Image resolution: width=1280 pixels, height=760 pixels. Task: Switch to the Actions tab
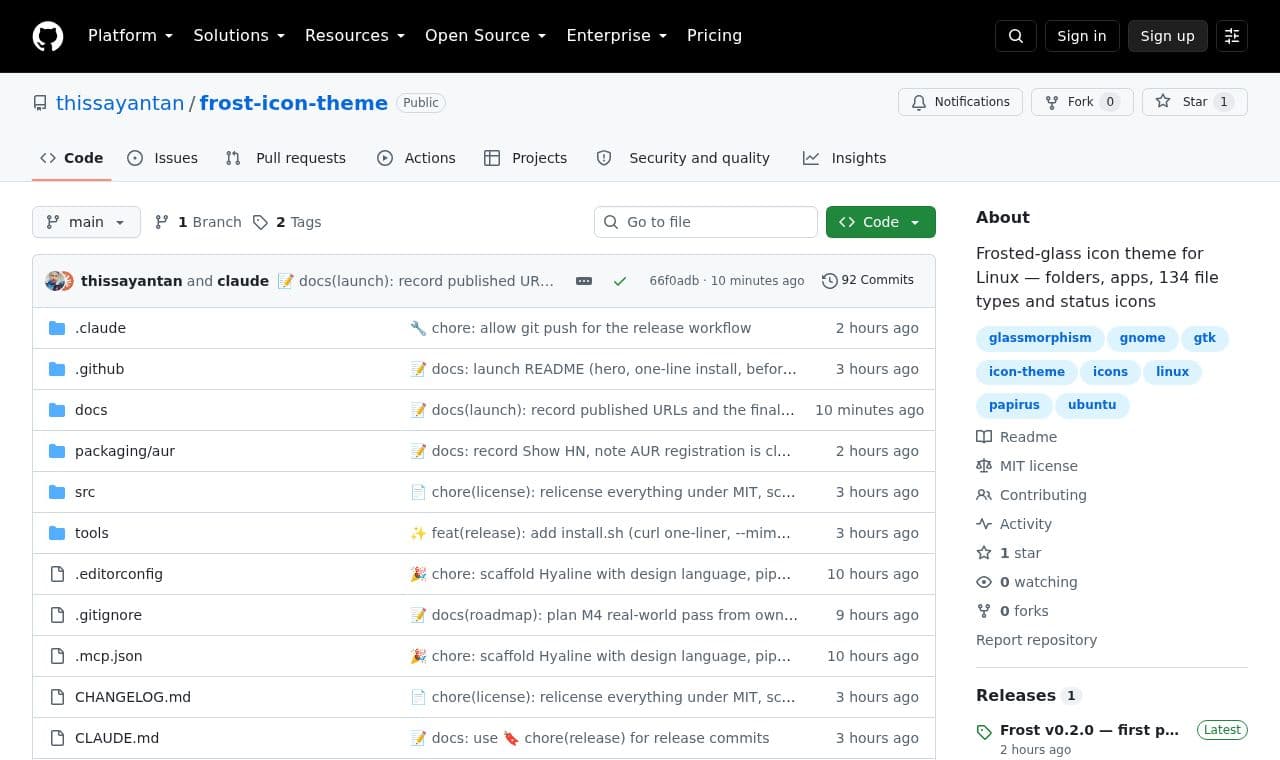pos(416,158)
